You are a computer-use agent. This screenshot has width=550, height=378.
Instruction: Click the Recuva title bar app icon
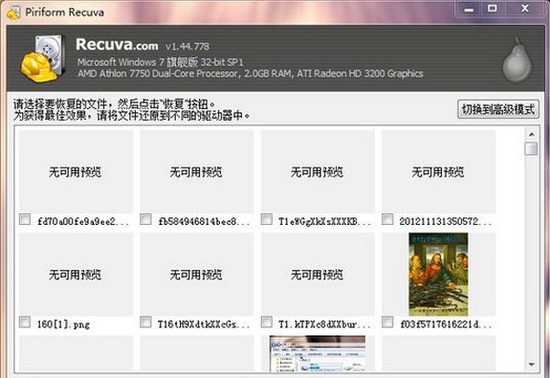(14, 12)
